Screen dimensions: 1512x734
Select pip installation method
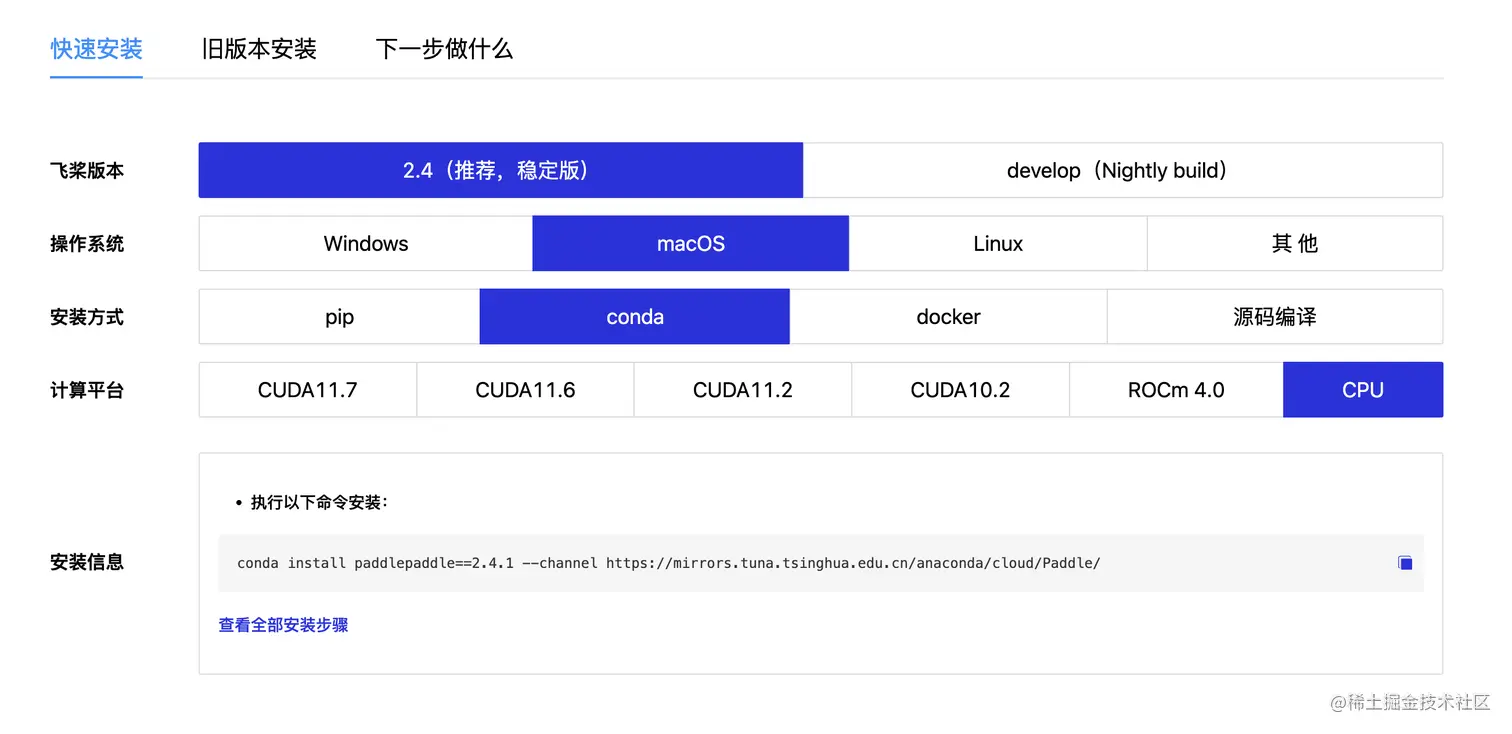coord(340,317)
